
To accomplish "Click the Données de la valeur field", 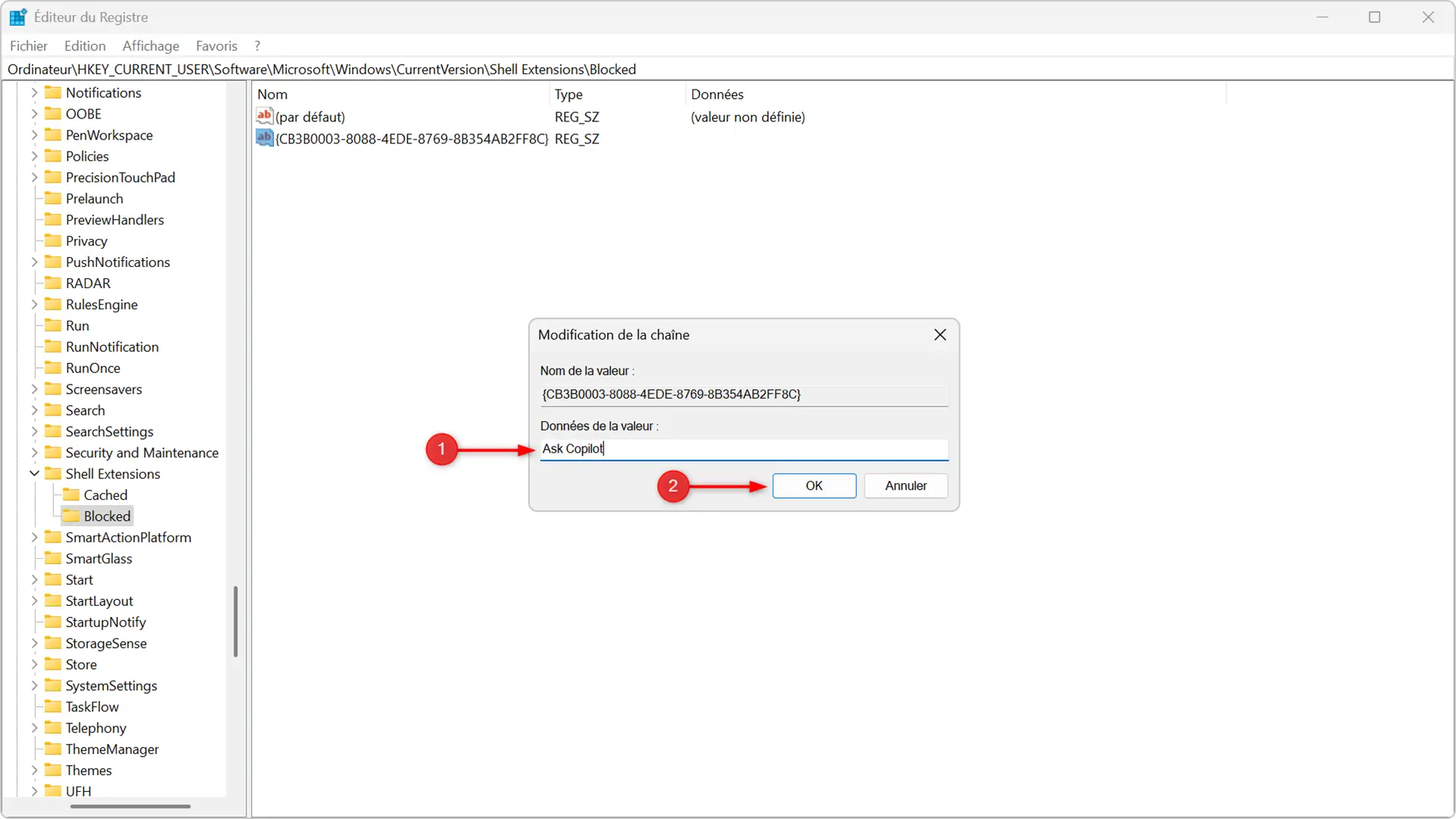I will pos(744,449).
